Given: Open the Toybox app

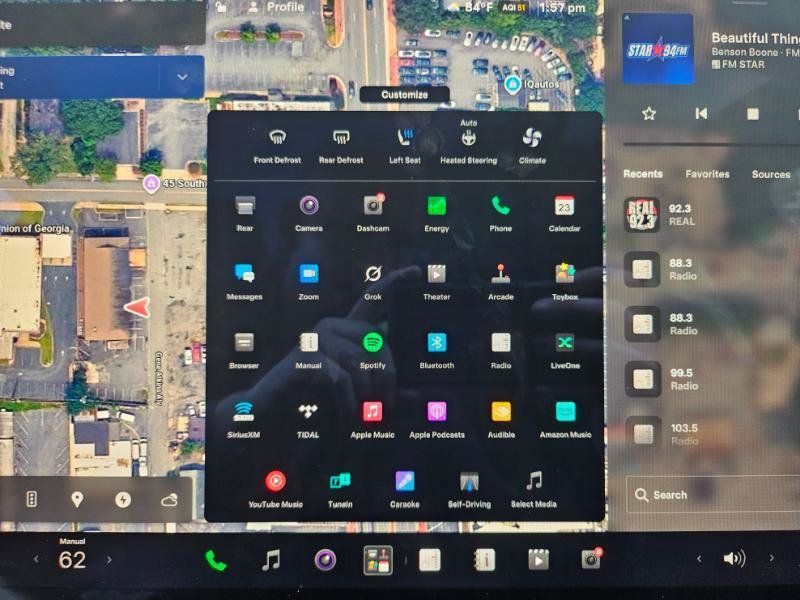Looking at the screenshot, I should point(565,274).
